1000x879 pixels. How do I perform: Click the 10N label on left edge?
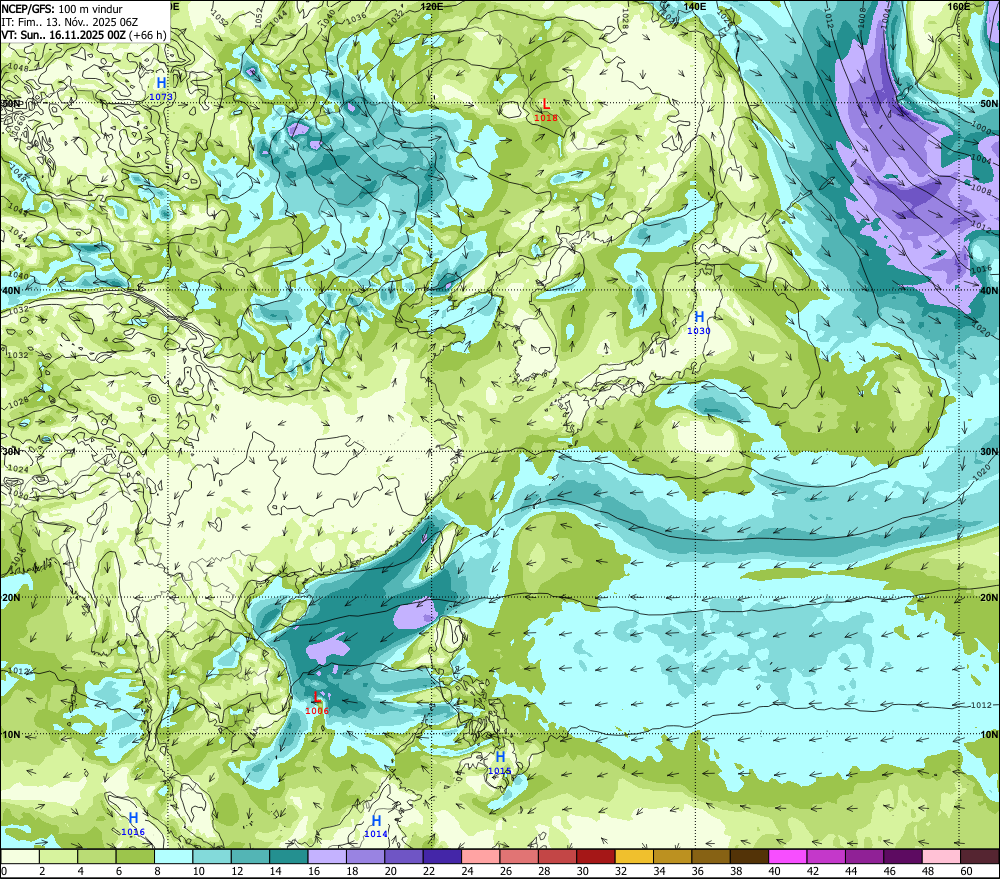click(11, 734)
